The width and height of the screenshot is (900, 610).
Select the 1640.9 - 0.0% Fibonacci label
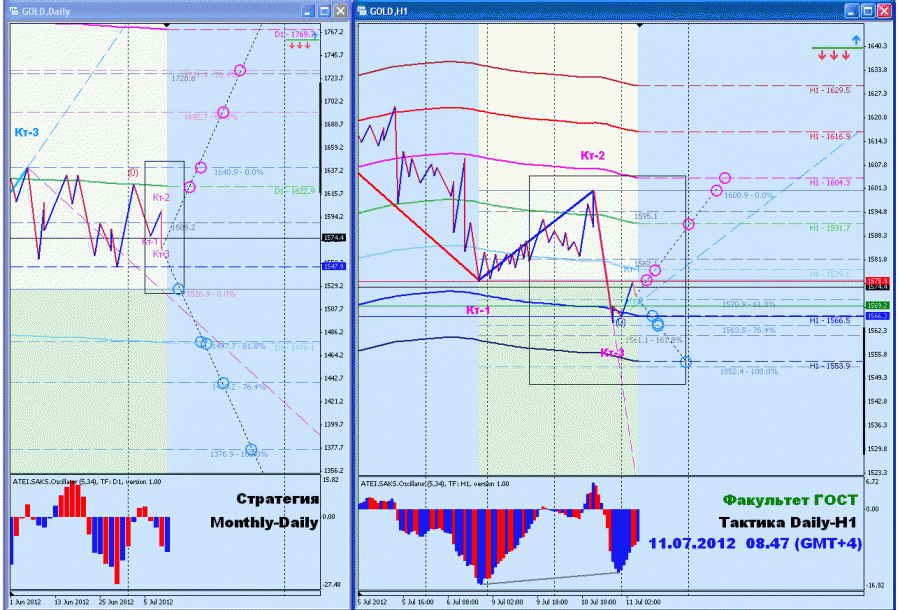[239, 172]
